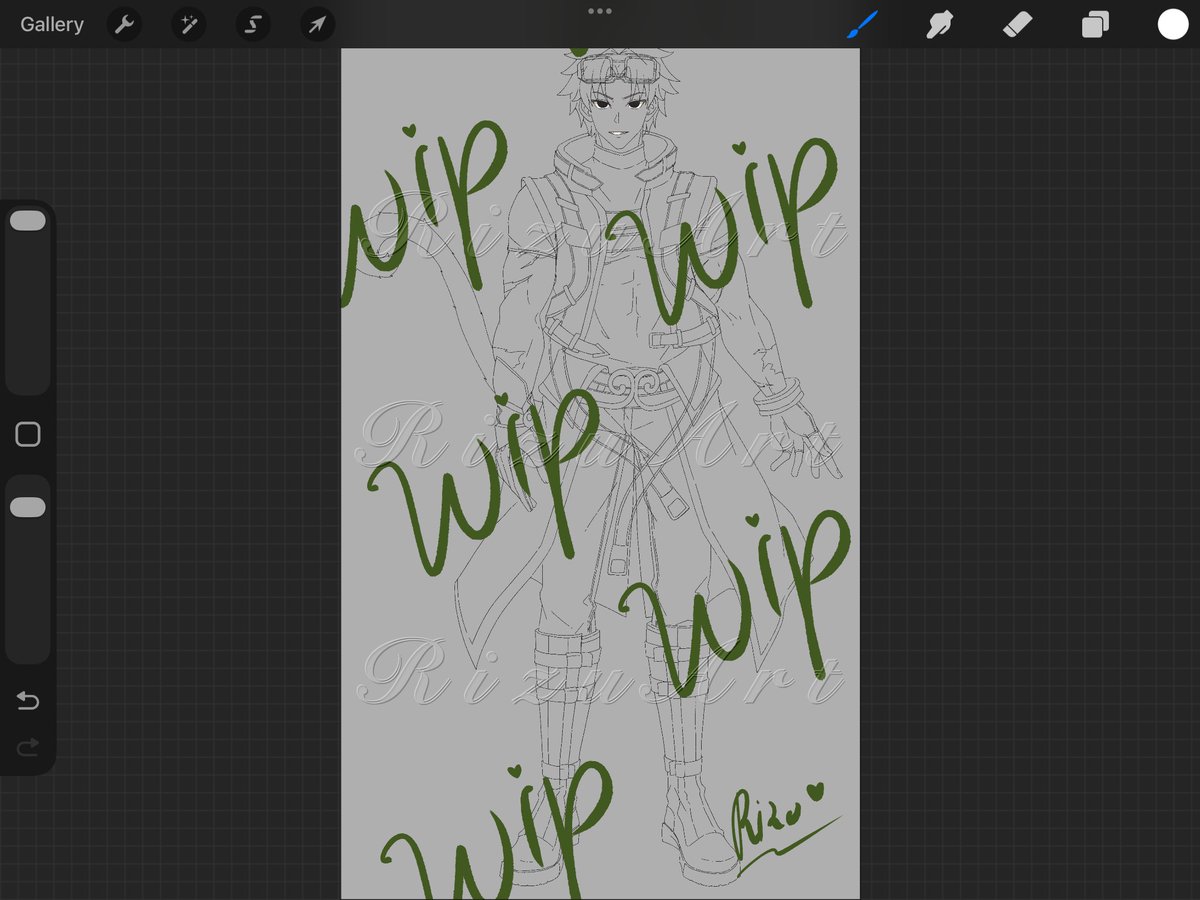Undo the last action
Screen dimensions: 1200x900
pyautogui.click(x=28, y=701)
